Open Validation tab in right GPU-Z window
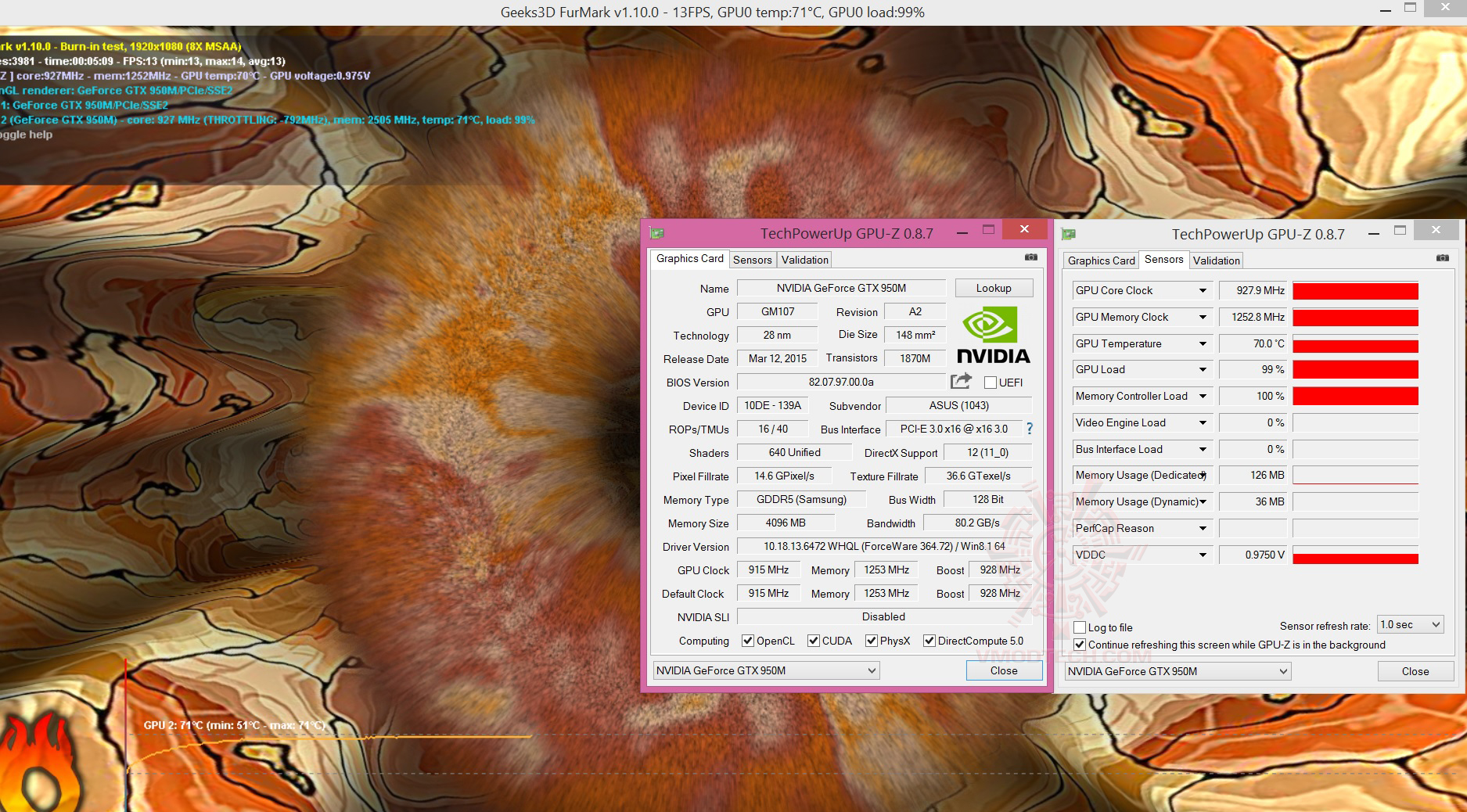 point(1217,260)
